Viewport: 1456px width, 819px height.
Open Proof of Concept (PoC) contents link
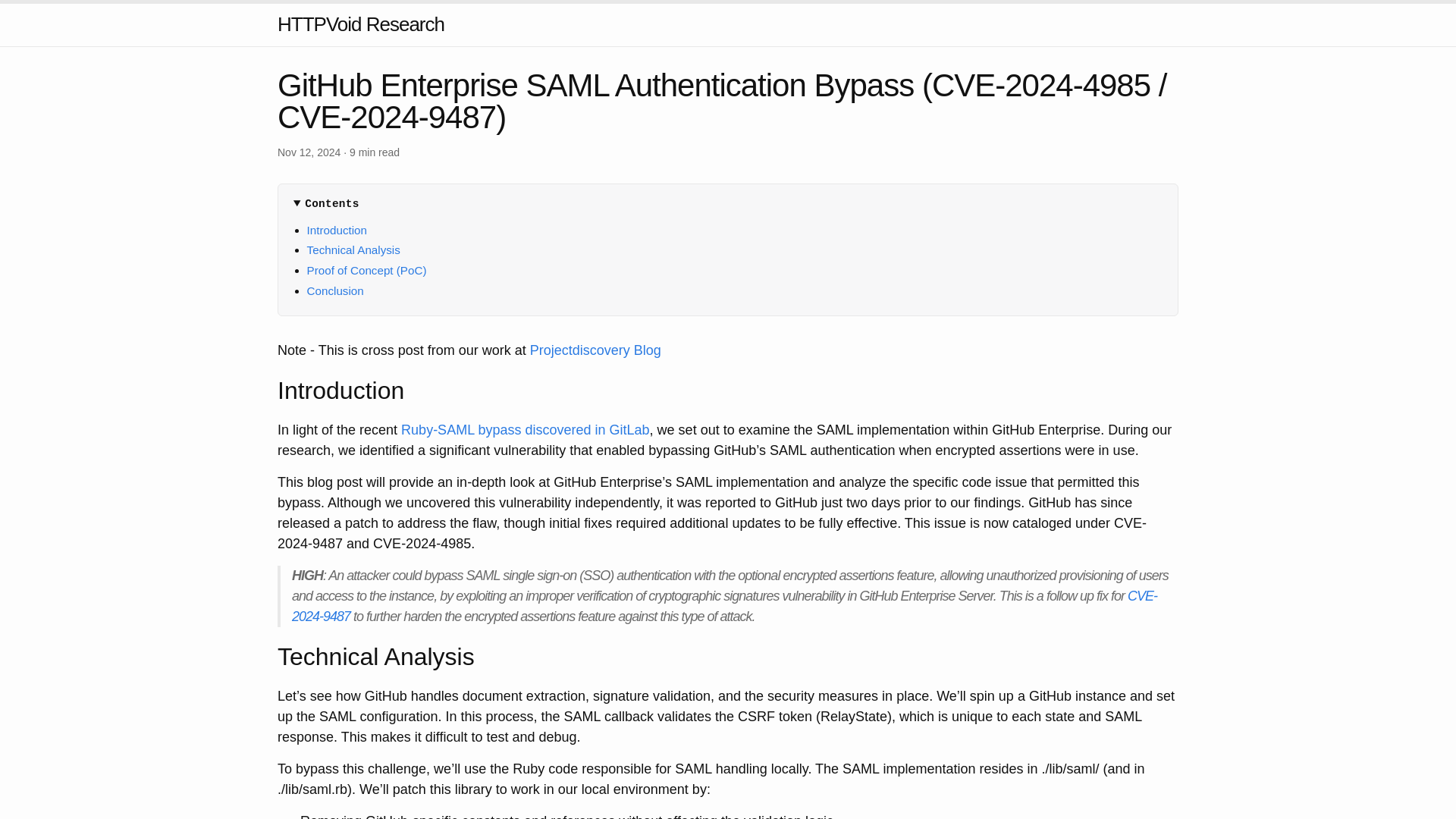366,270
